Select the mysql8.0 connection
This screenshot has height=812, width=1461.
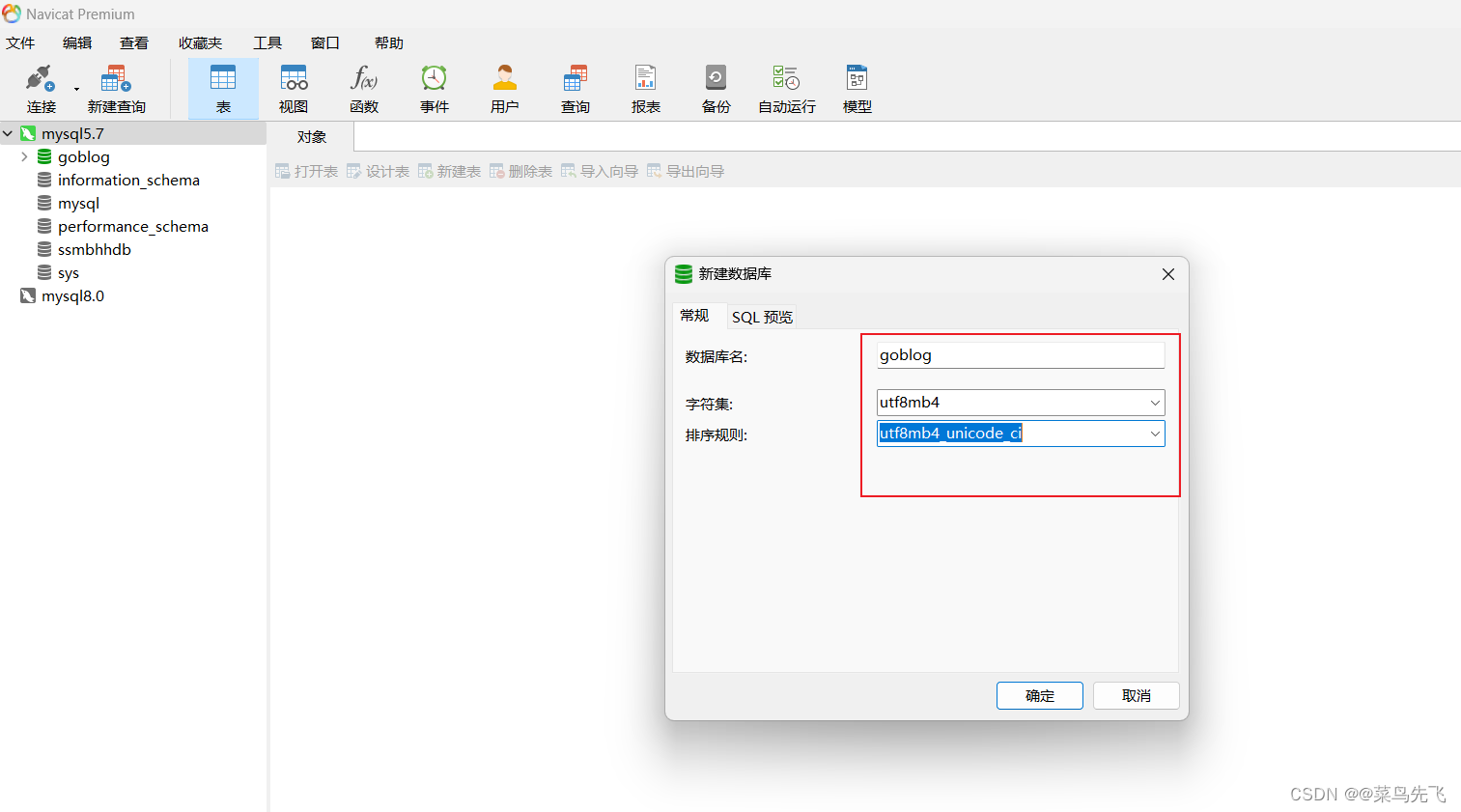[72, 295]
